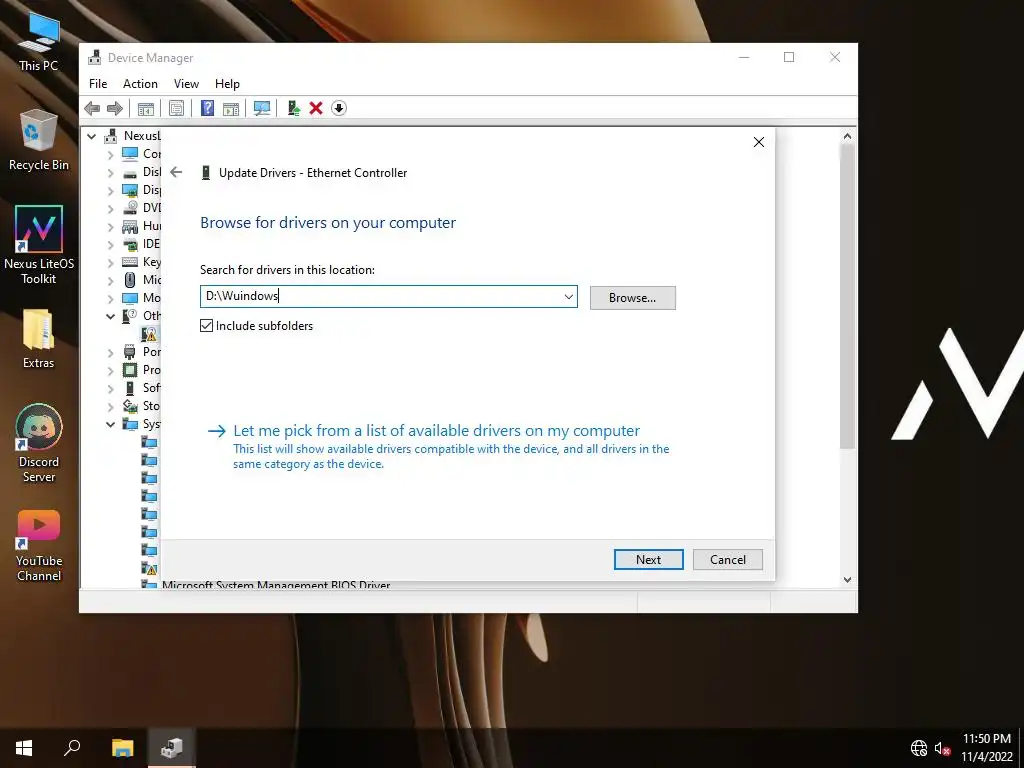Click Cancel in Update Drivers dialog
The image size is (1024, 768).
(x=728, y=560)
